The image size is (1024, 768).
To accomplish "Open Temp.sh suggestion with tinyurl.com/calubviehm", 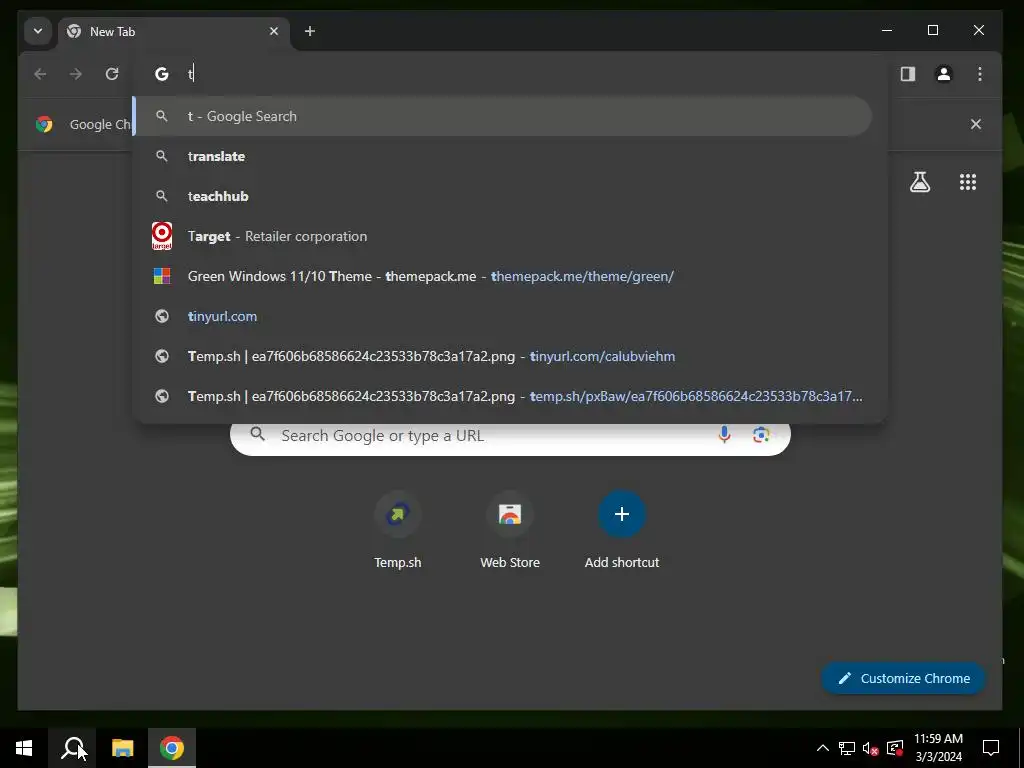I will pyautogui.click(x=502, y=356).
